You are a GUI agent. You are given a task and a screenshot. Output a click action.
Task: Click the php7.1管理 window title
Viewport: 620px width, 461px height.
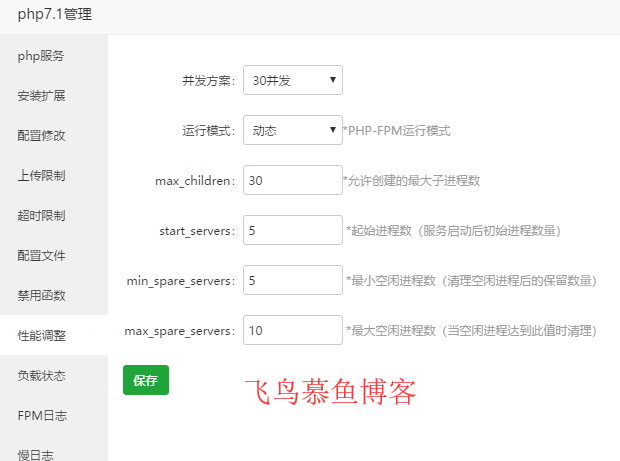59,15
